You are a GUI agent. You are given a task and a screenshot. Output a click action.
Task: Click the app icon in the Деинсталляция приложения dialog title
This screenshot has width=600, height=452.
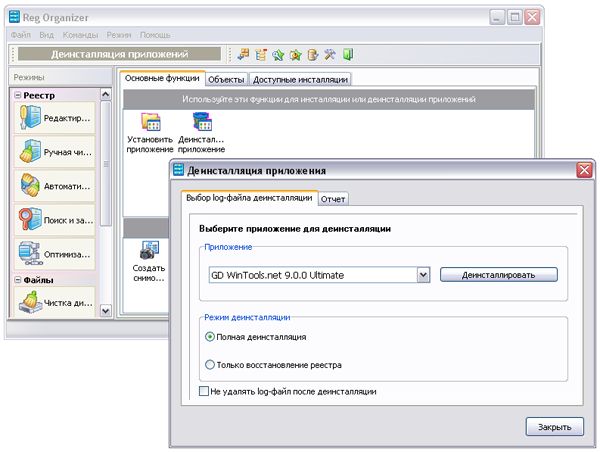point(178,170)
